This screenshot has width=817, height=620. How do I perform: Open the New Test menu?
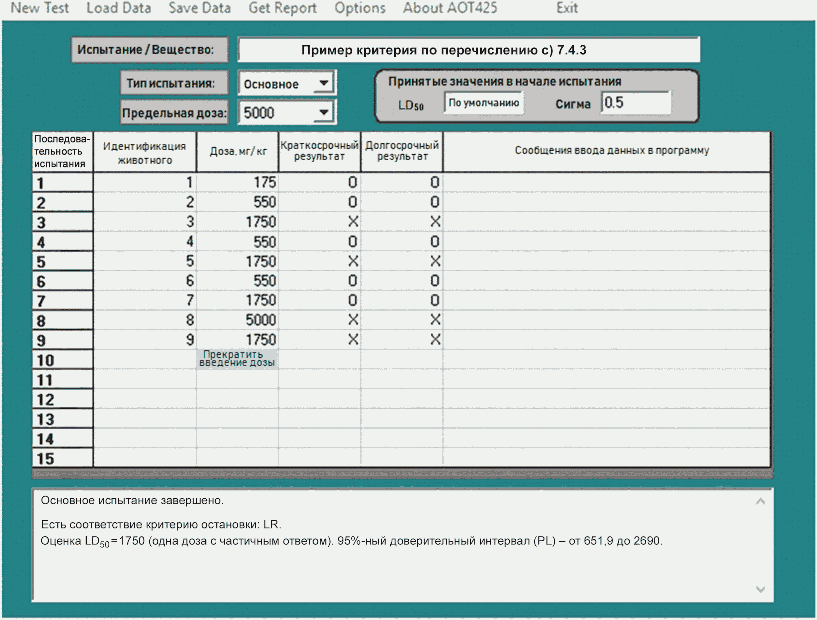pyautogui.click(x=39, y=8)
